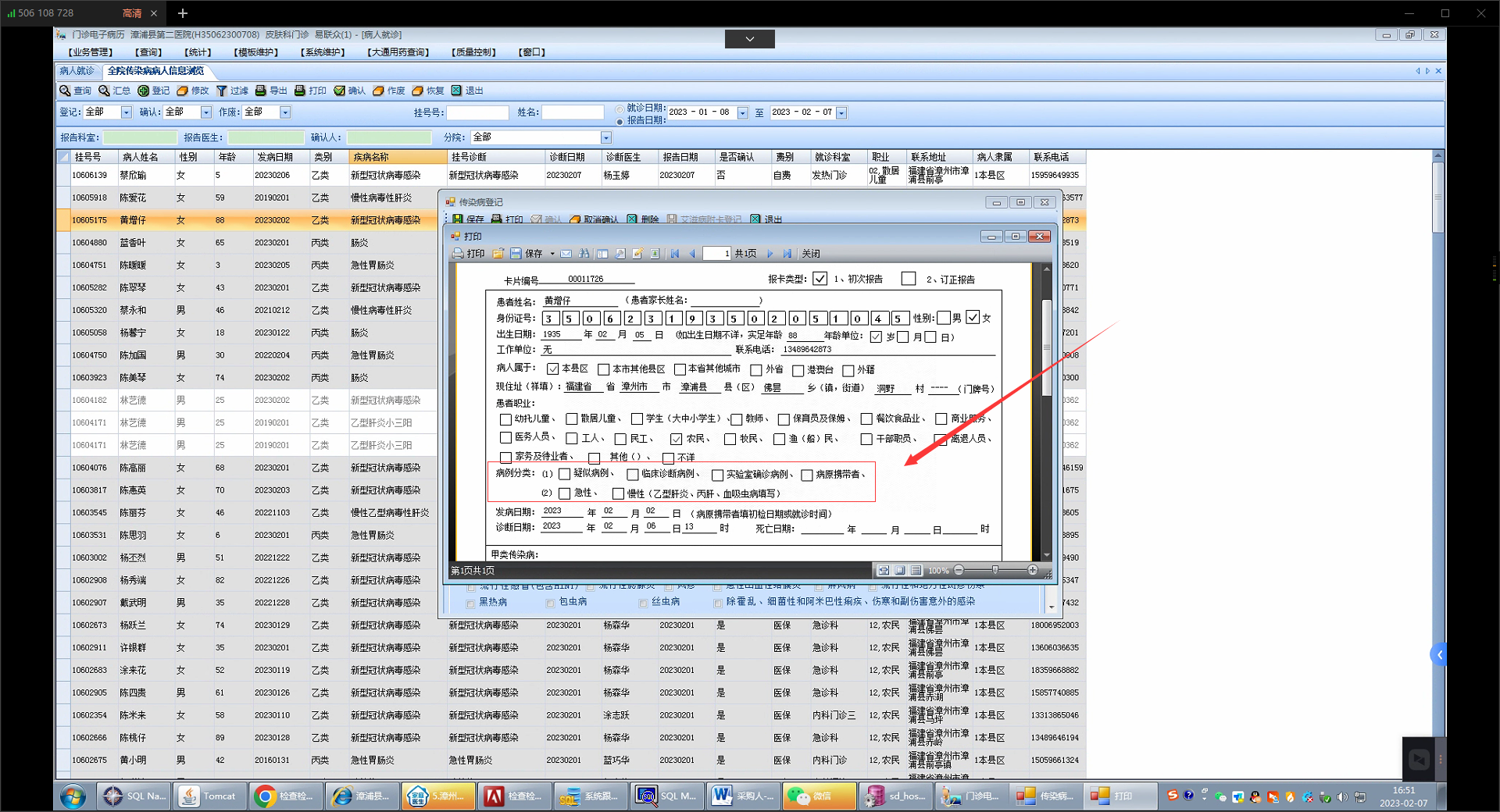Check the 男 gender checkbox
Viewport: 1500px width, 812px height.
(944, 318)
